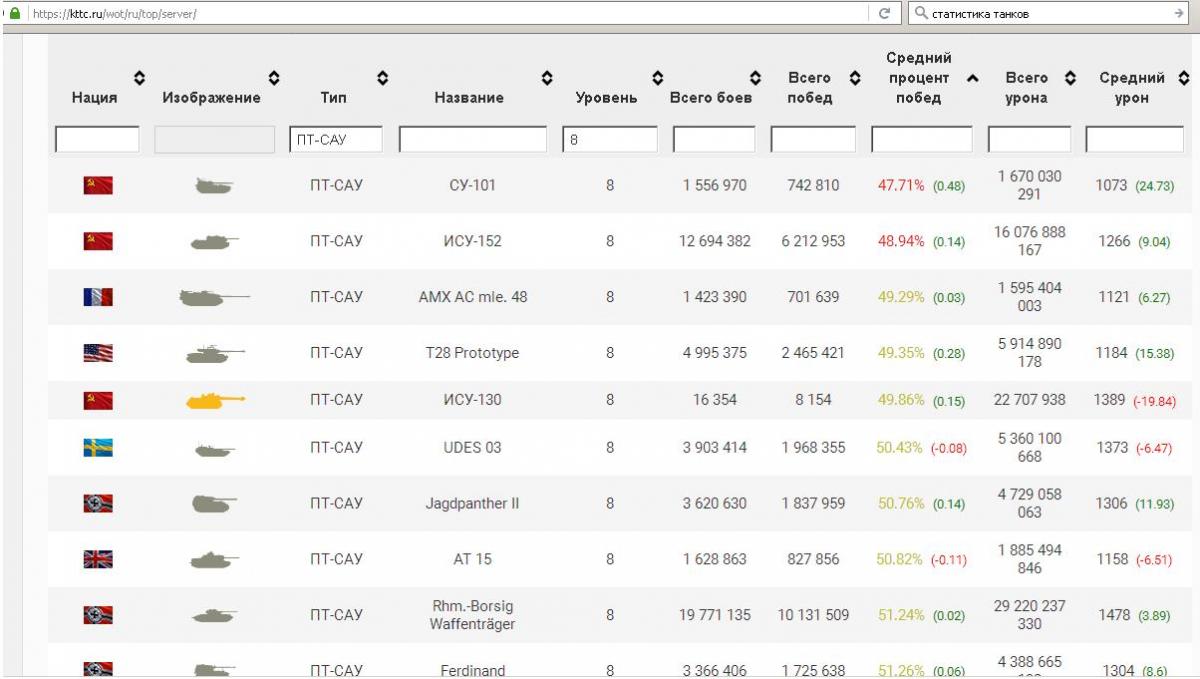This screenshot has height=679, width=1200.
Task: Click the Jagdpanther II tank silhouette
Action: [214, 503]
